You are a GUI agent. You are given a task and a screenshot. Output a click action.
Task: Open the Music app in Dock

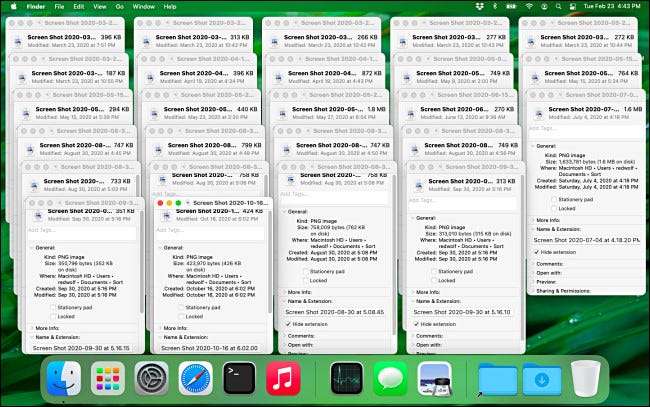pyautogui.click(x=284, y=380)
